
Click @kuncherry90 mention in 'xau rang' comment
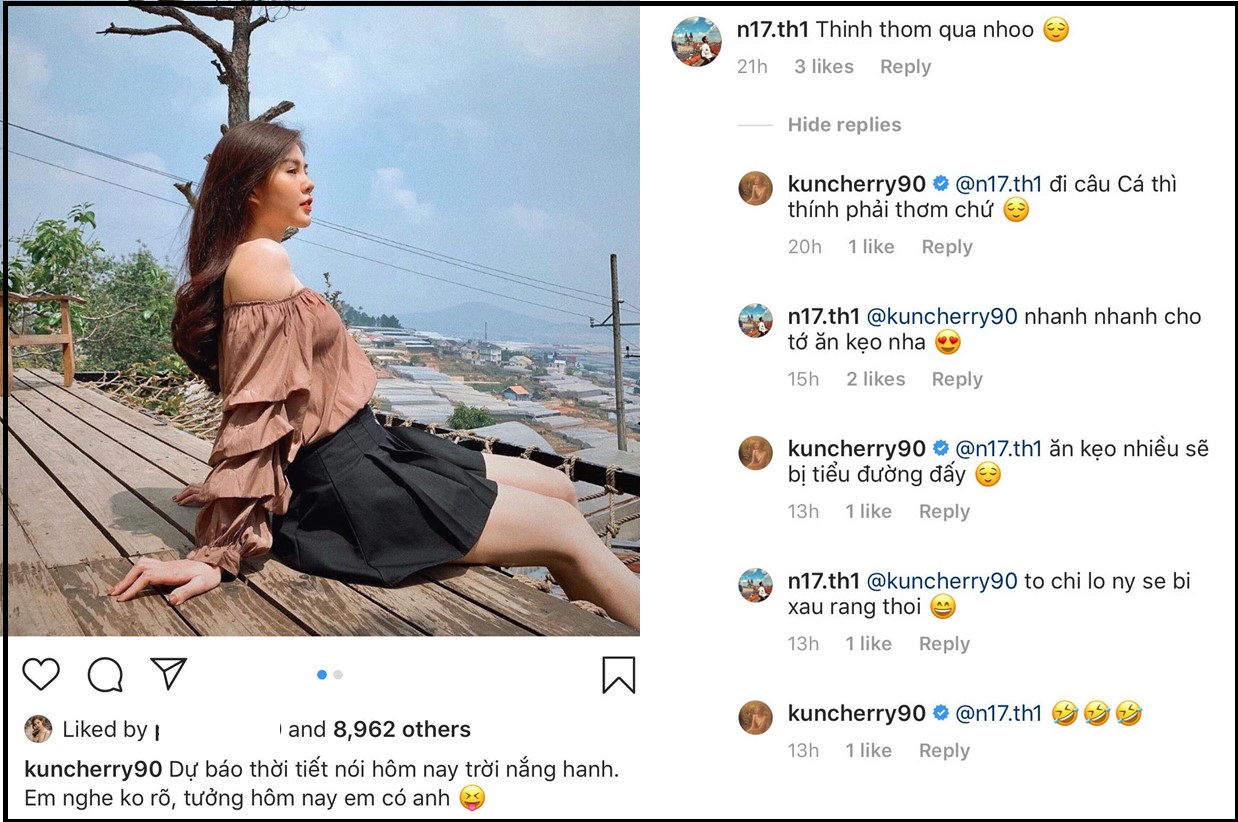click(941, 581)
